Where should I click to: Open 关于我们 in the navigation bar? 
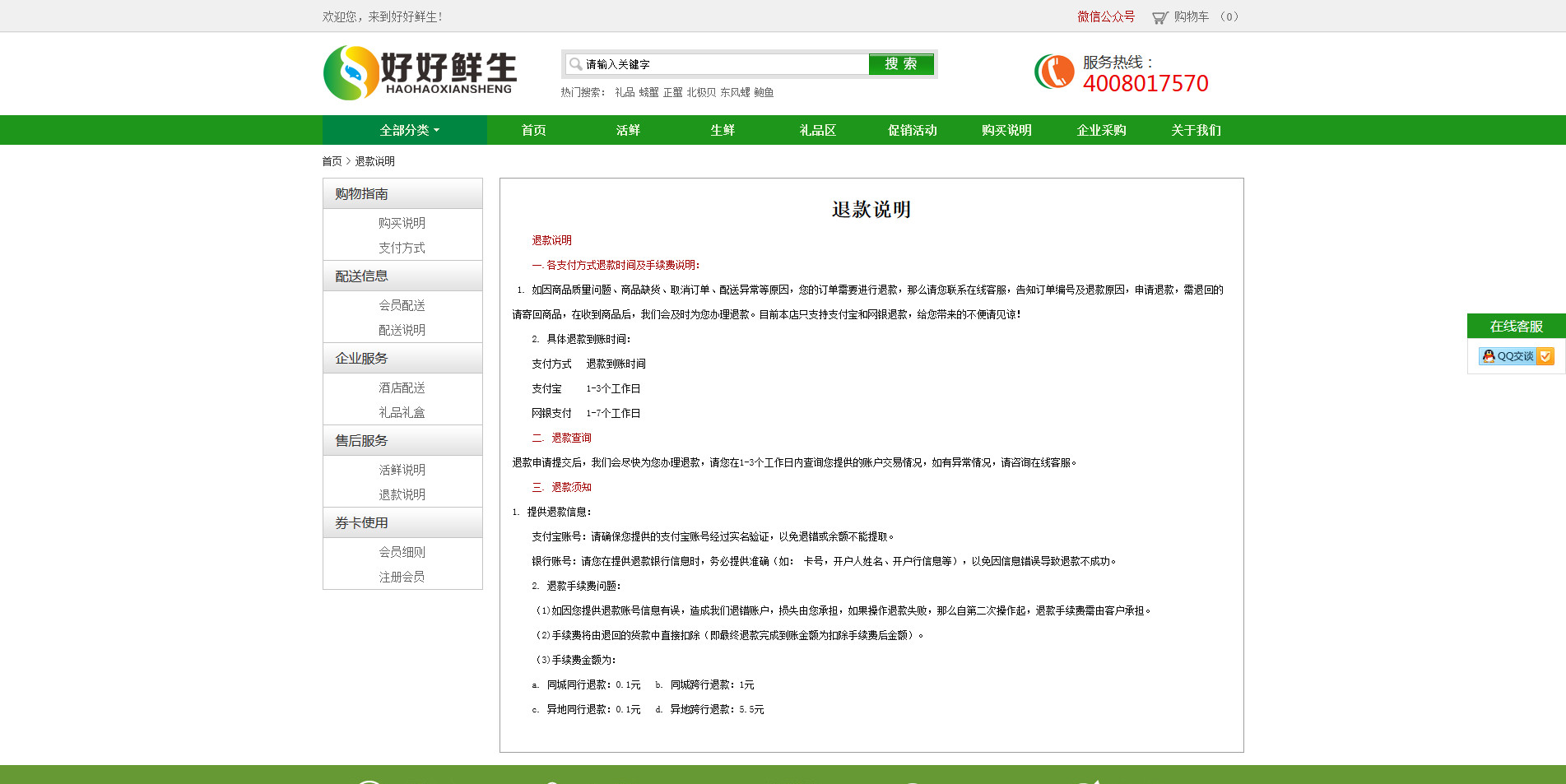[x=1196, y=130]
